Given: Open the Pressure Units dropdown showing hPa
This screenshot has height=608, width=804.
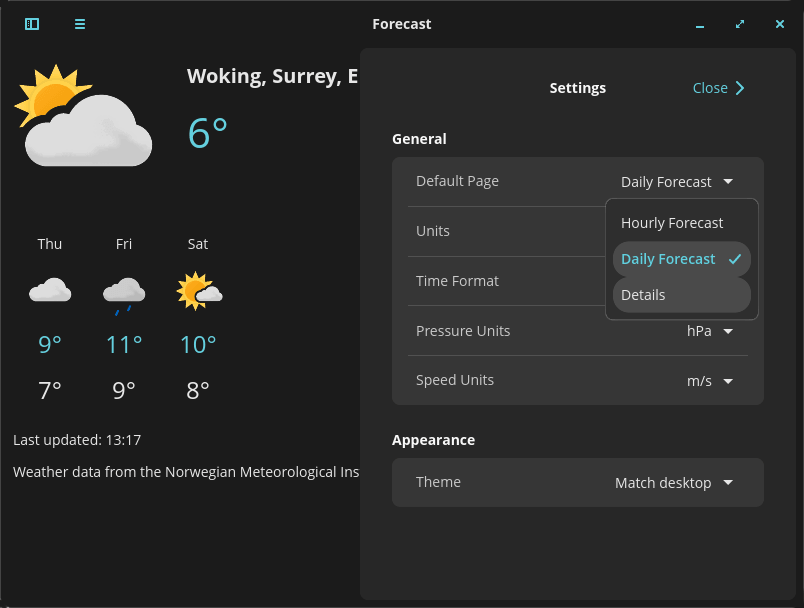Looking at the screenshot, I should tap(711, 331).
